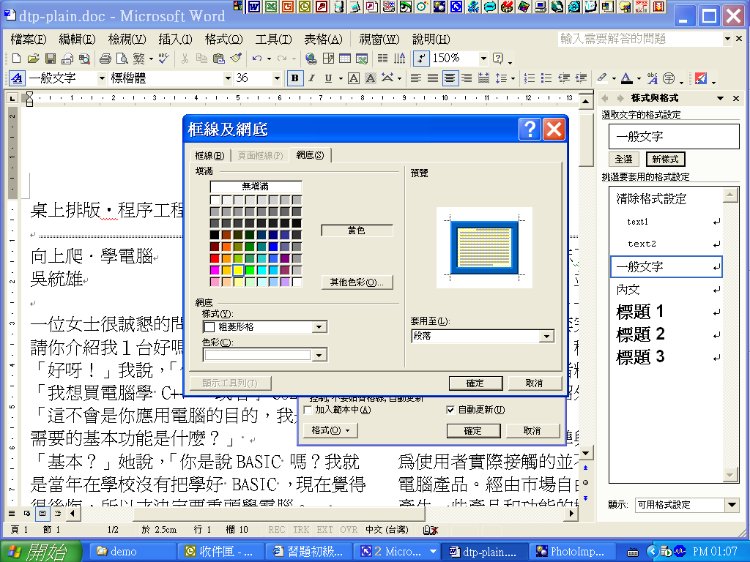Image resolution: width=750 pixels, height=562 pixels.
Task: Click the Tables and Borders icon
Action: [x=328, y=58]
